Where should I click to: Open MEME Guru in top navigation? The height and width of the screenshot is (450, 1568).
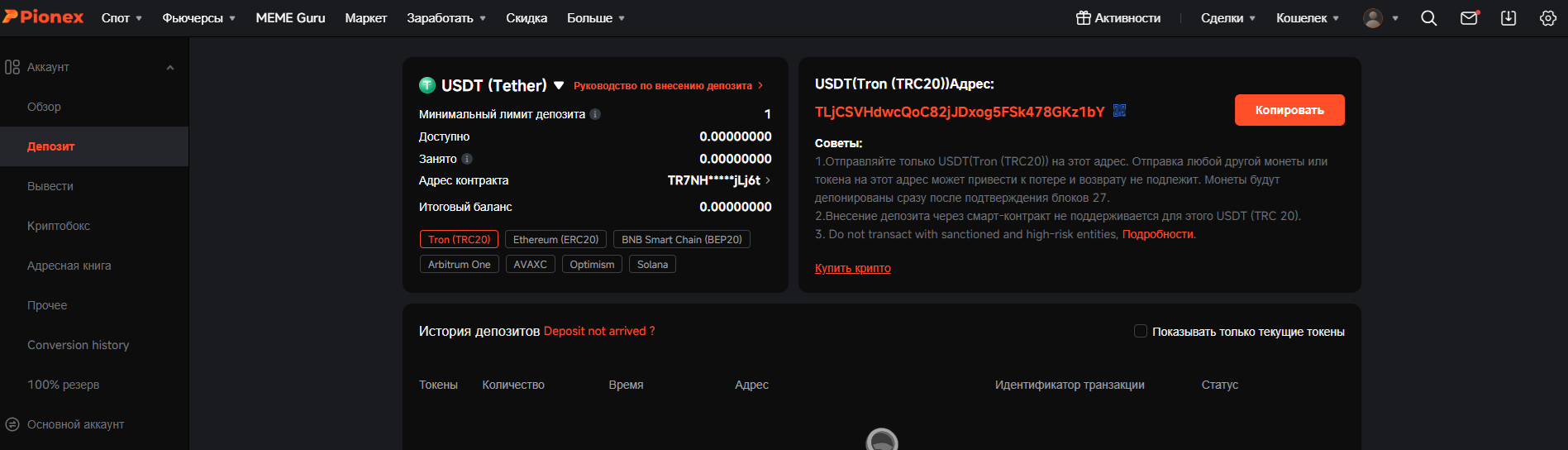coord(290,18)
